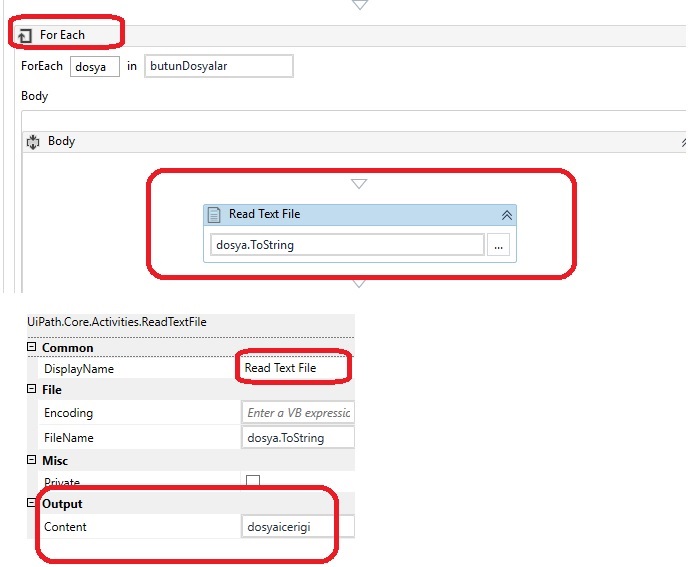Edit the dosya.ToString path in activity

click(347, 245)
